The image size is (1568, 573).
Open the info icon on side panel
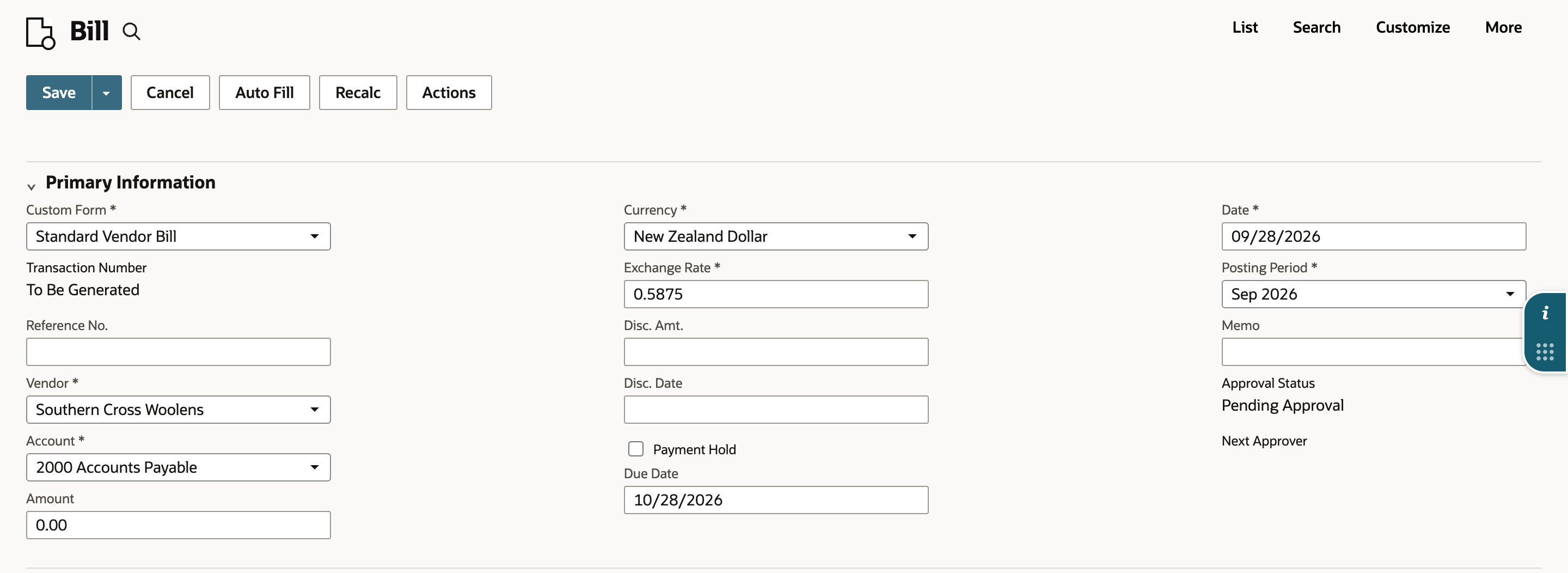1545,313
